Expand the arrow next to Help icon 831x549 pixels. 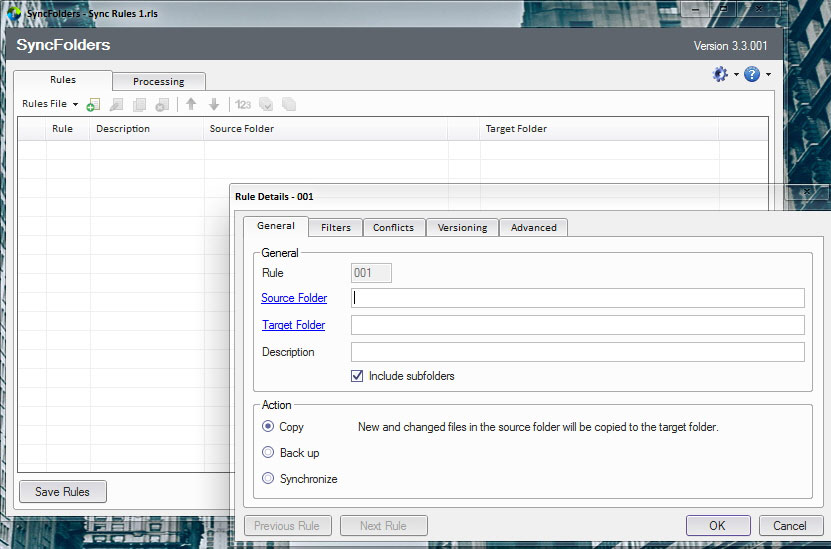point(768,74)
